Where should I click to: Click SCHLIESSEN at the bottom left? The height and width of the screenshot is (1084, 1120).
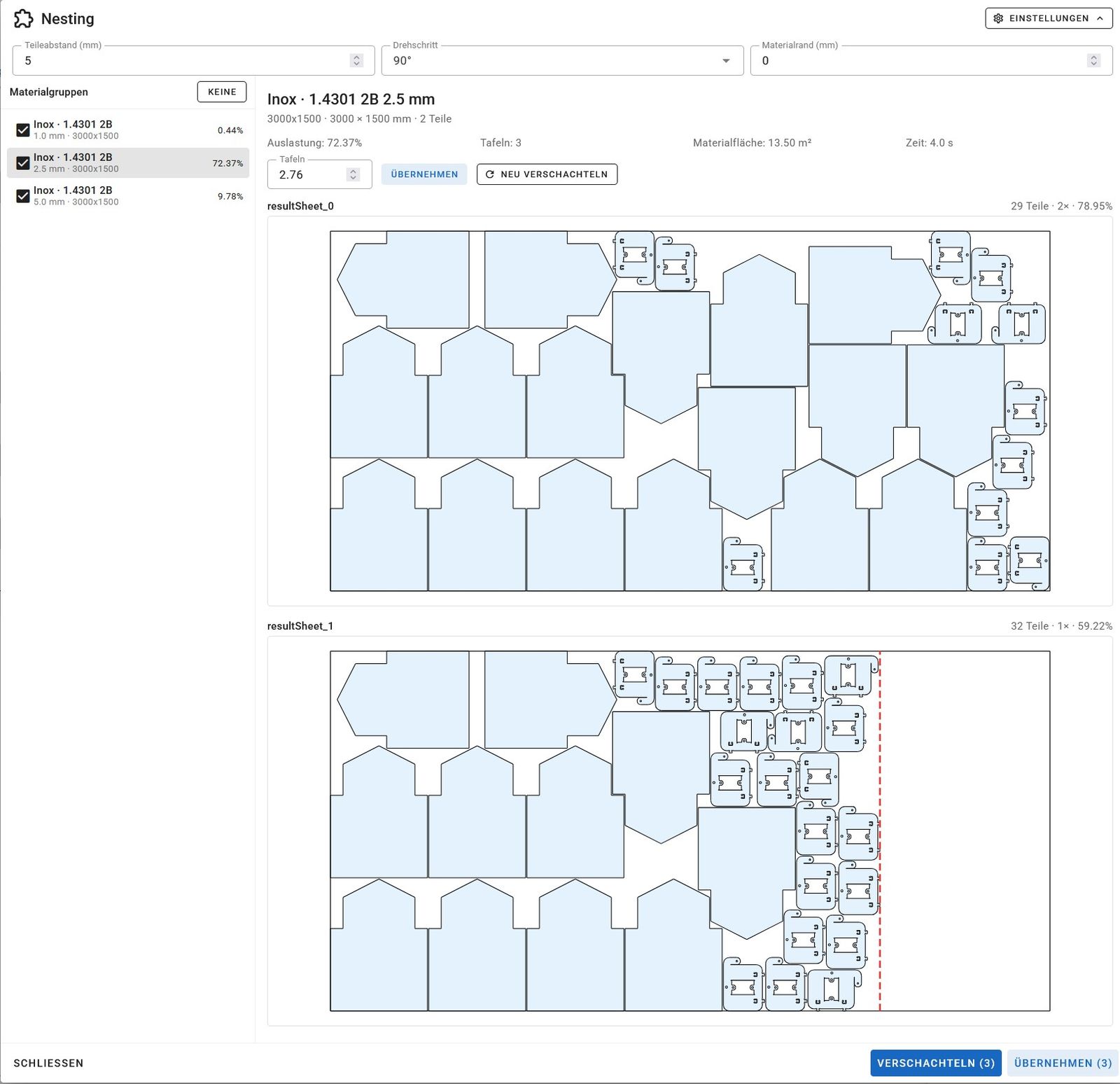pyautogui.click(x=48, y=1063)
